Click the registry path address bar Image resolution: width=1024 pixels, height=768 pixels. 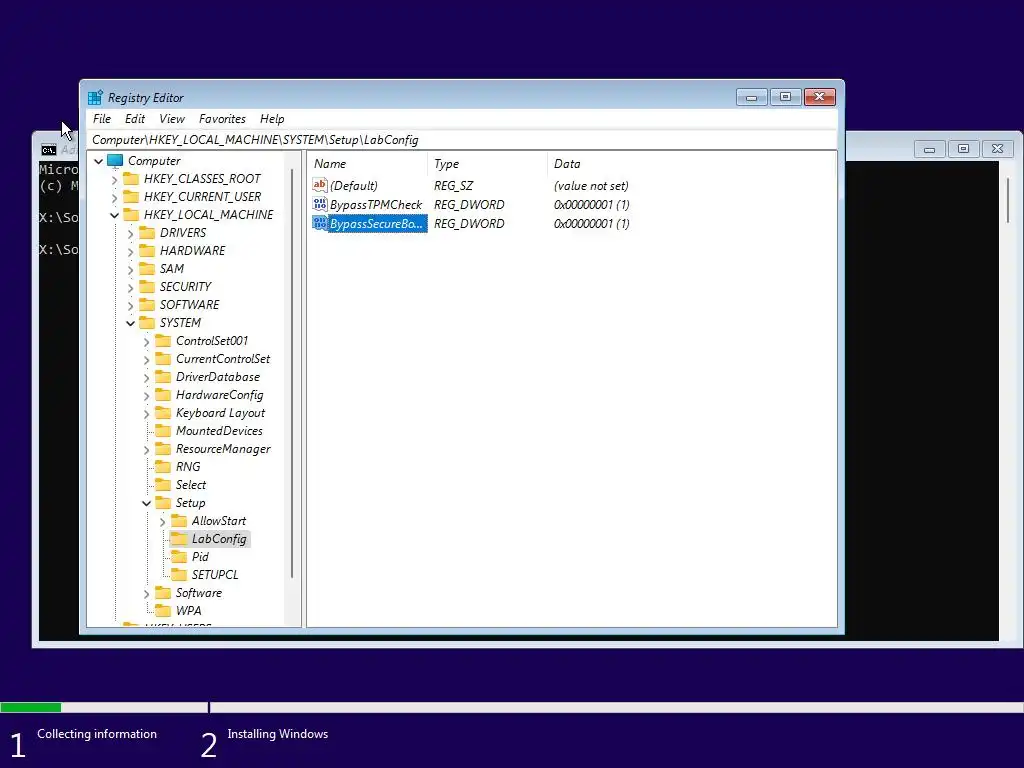[462, 140]
